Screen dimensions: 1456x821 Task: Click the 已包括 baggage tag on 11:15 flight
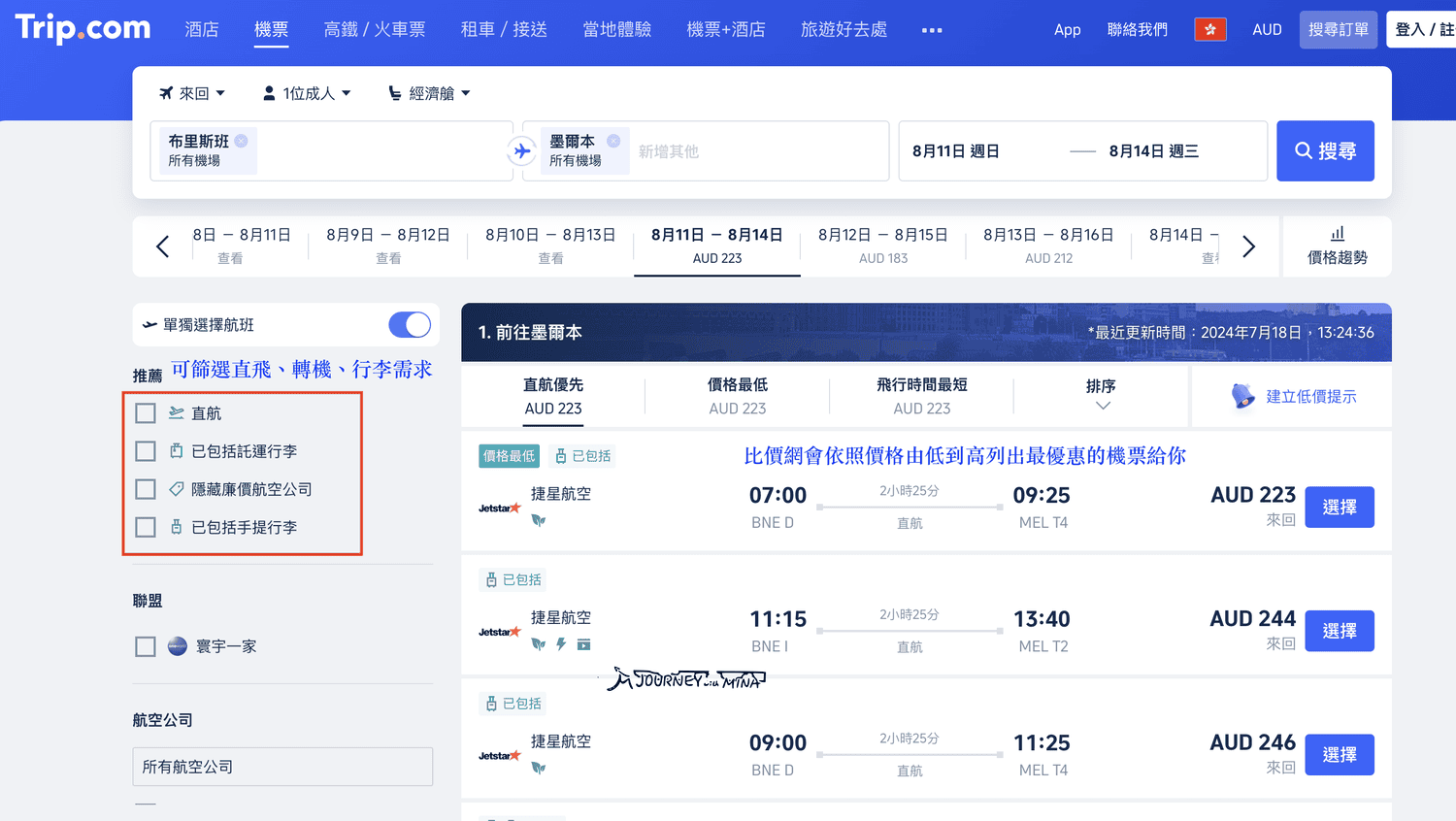[513, 579]
